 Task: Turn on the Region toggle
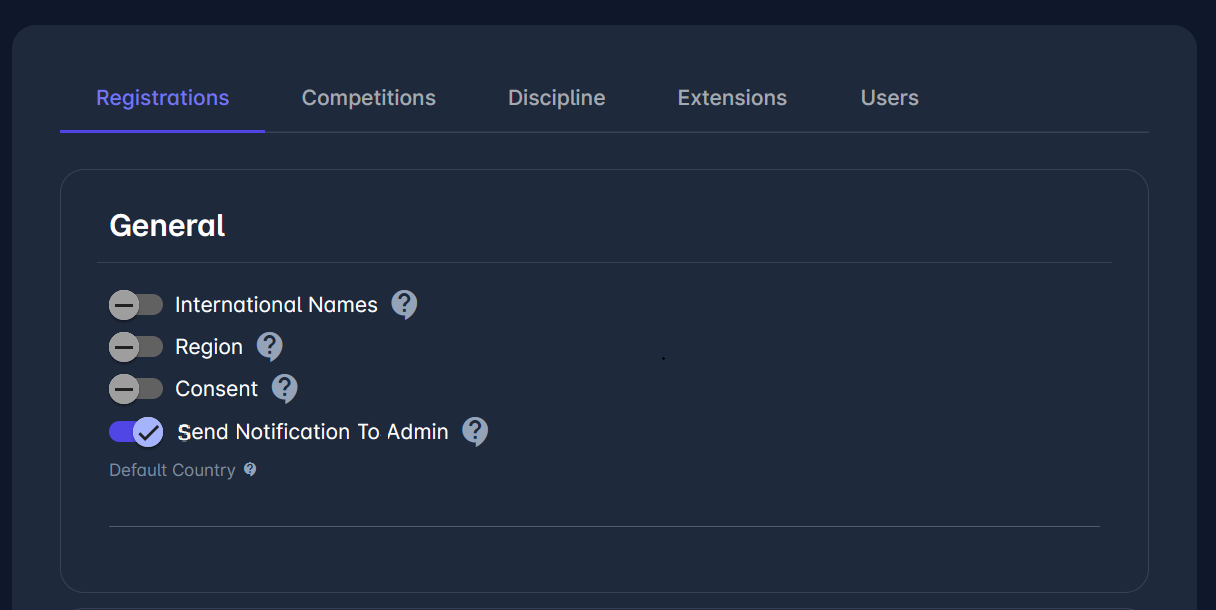coord(136,347)
